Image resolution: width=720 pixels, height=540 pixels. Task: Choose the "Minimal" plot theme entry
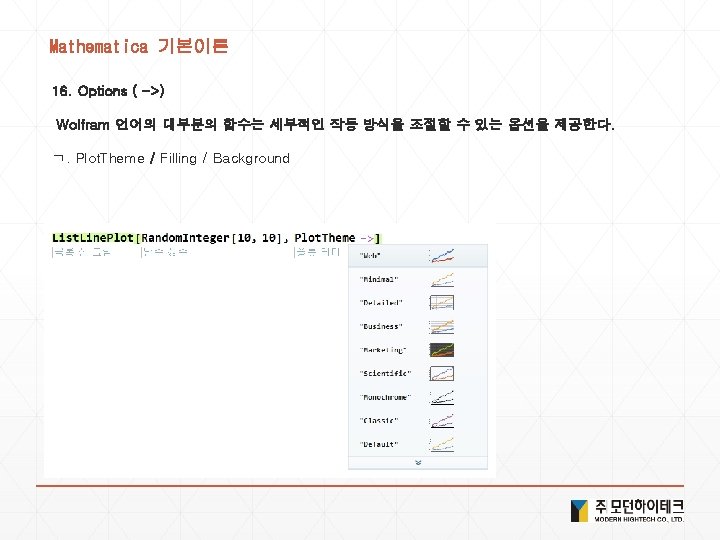[418, 279]
